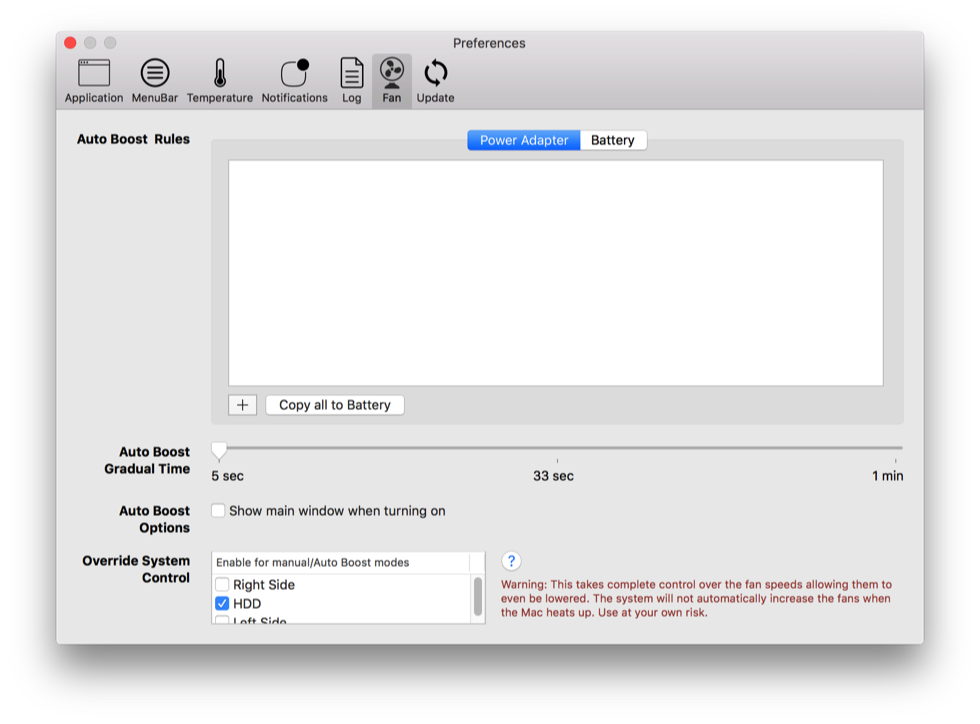The width and height of the screenshot is (980, 724).
Task: Check the Right Side fan checkbox
Action: point(222,585)
